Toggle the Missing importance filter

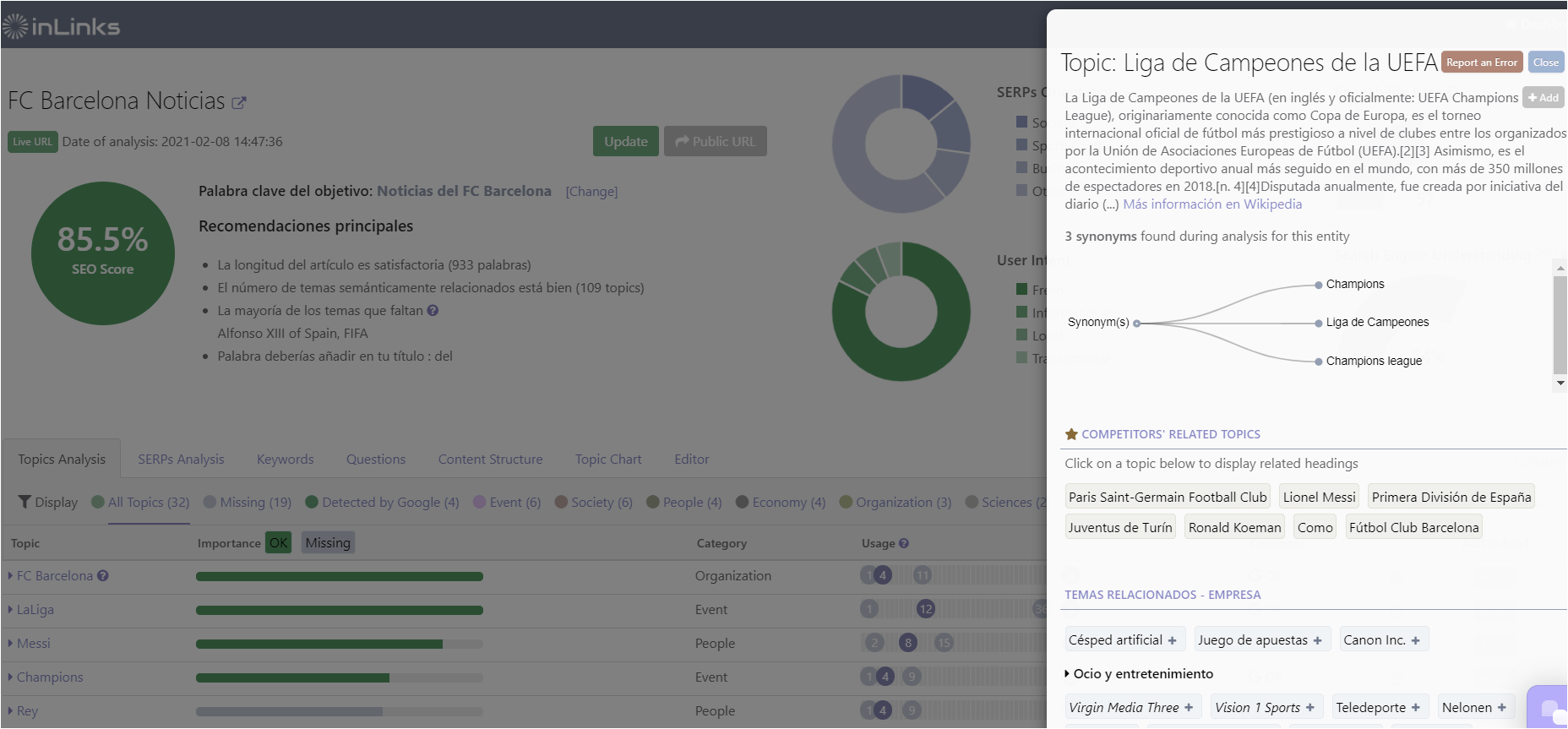328,542
